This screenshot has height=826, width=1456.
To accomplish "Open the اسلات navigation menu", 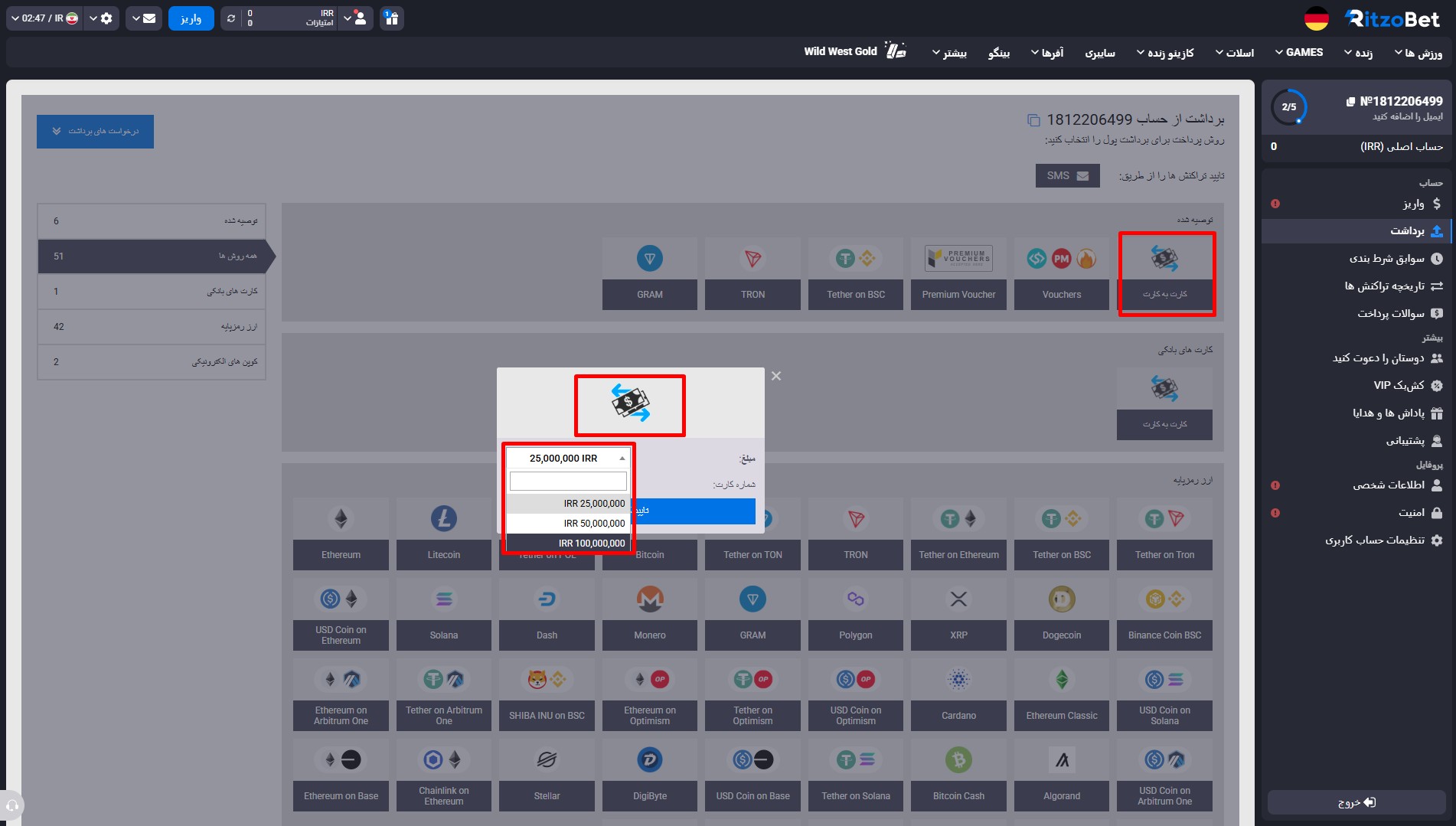I will (x=1235, y=53).
